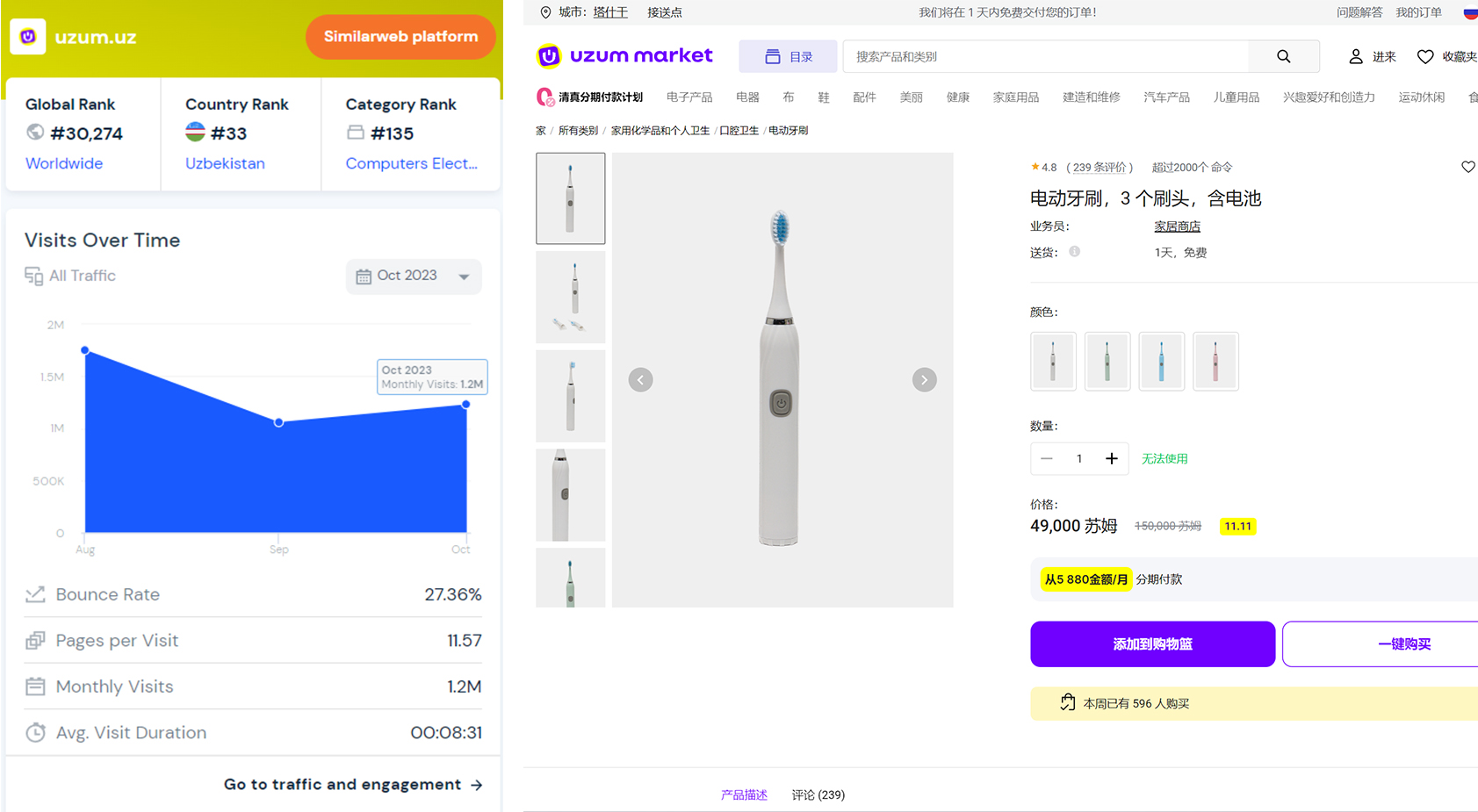The image size is (1478, 812).
Task: Expand the Oct 2023 date dropdown
Action: point(414,276)
